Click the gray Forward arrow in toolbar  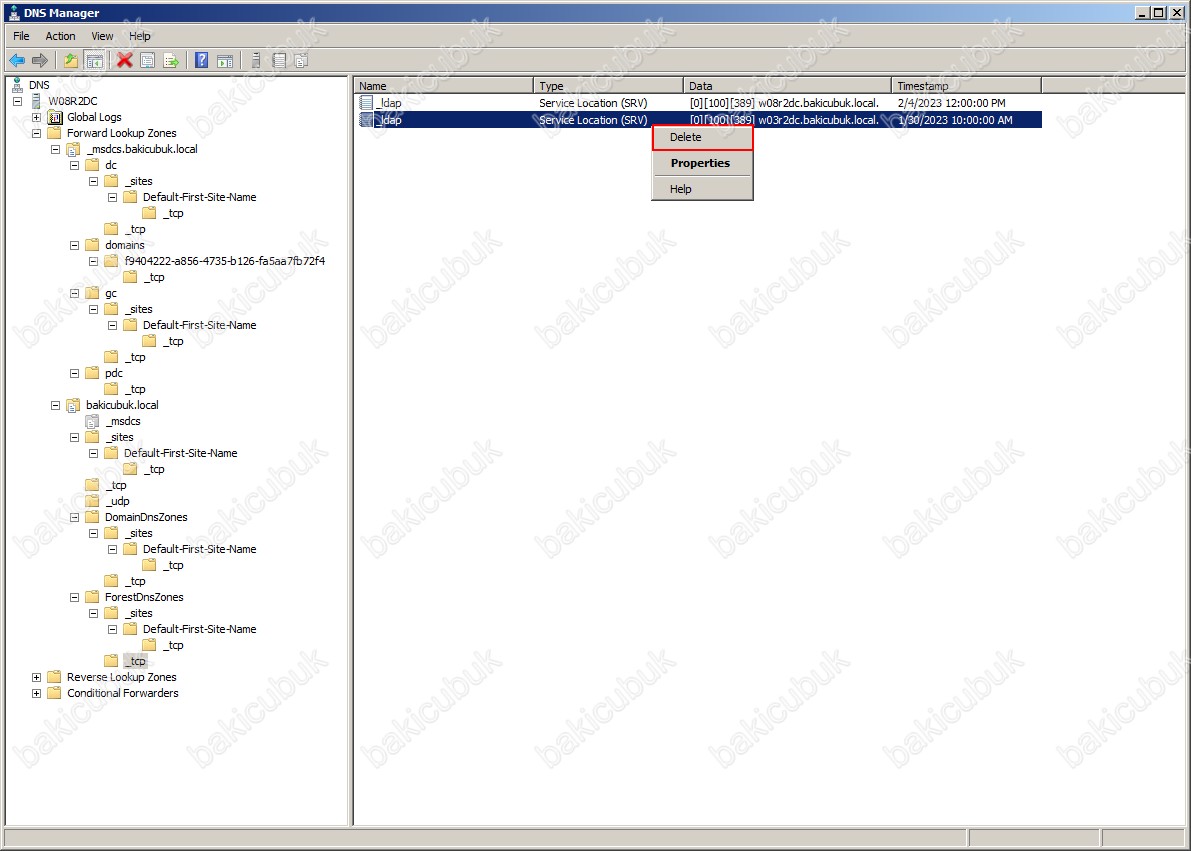coord(40,60)
